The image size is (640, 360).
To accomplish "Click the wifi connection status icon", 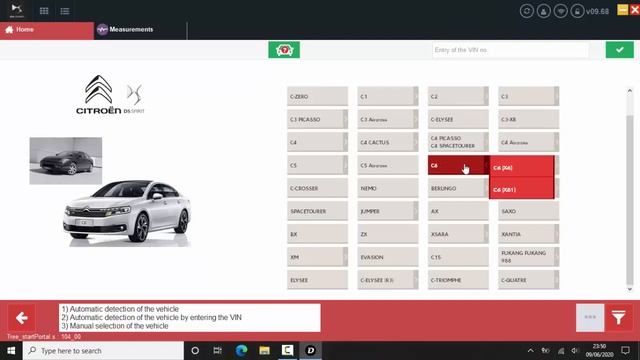I will 560,11.
